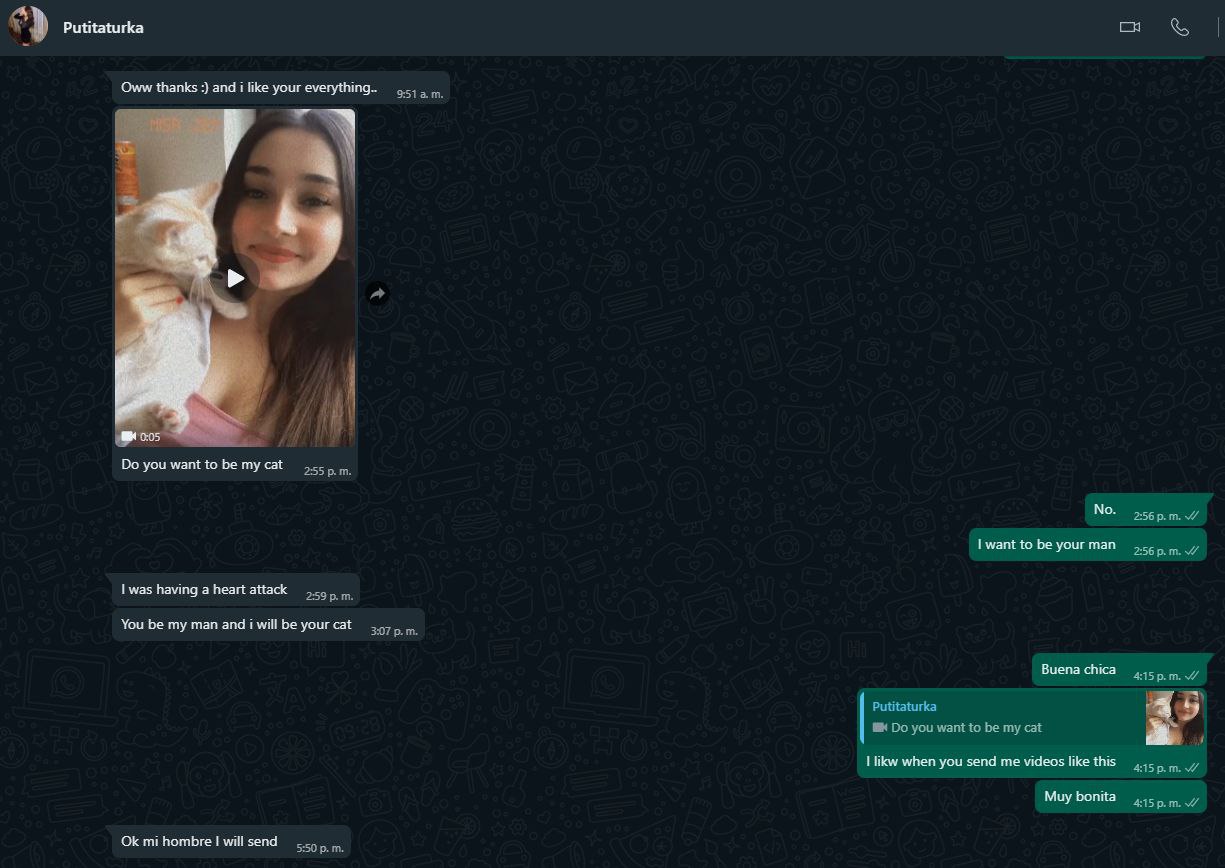Open the Putitaturka contact name in header
The width and height of the screenshot is (1225, 868).
103,28
